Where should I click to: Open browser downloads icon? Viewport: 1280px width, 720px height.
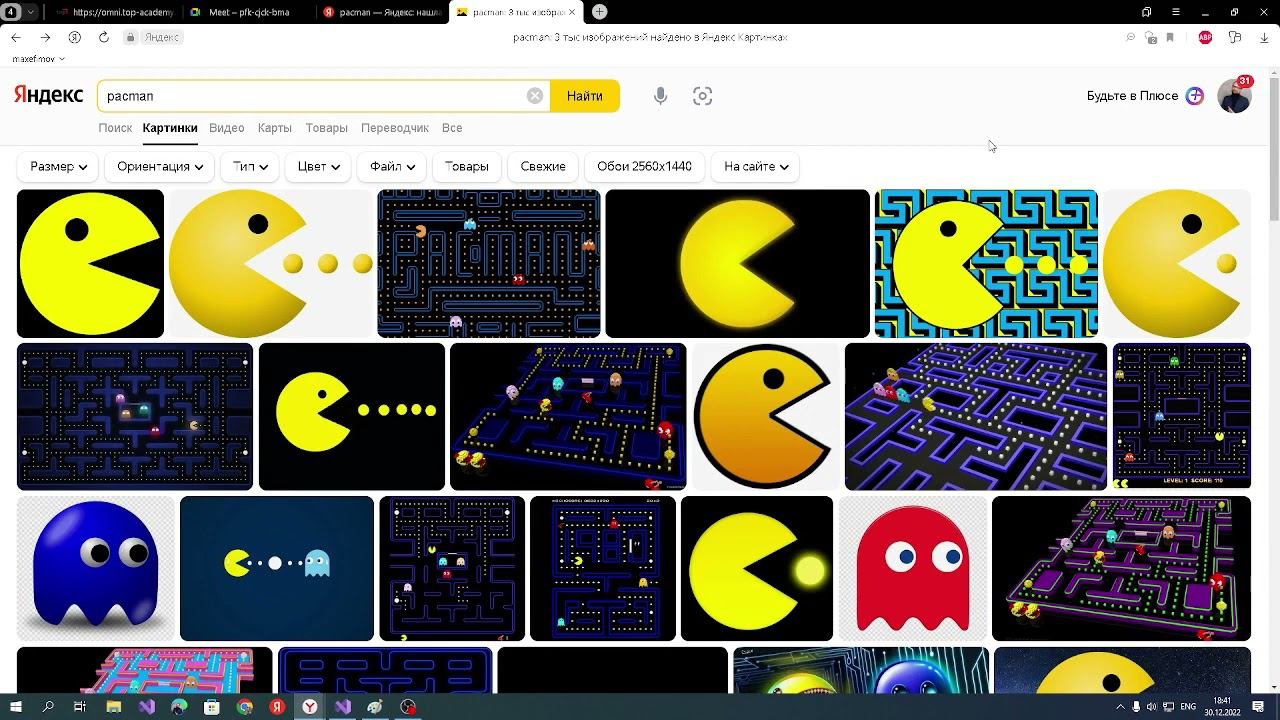[1264, 37]
